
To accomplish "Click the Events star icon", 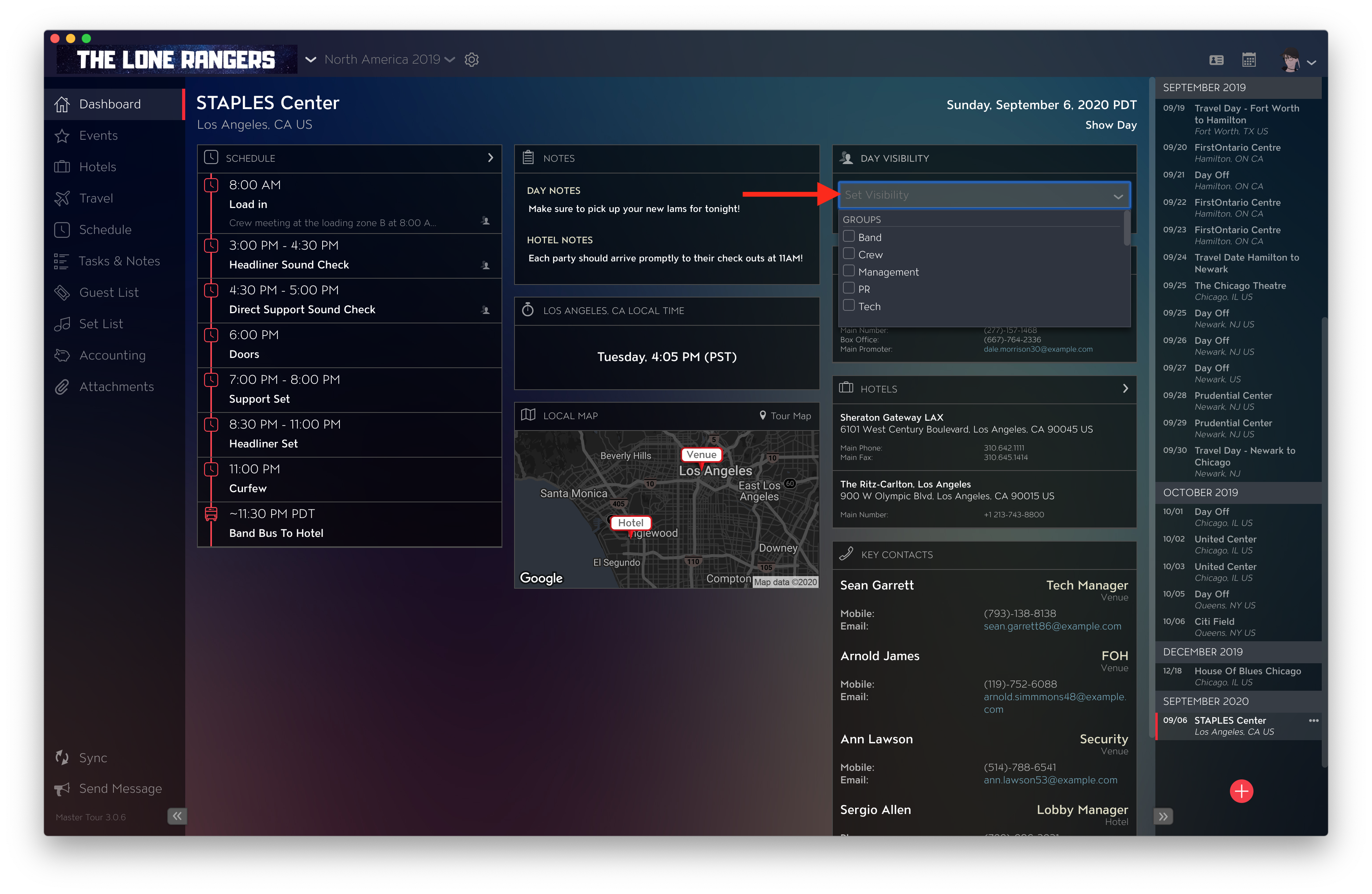I will tap(62, 136).
